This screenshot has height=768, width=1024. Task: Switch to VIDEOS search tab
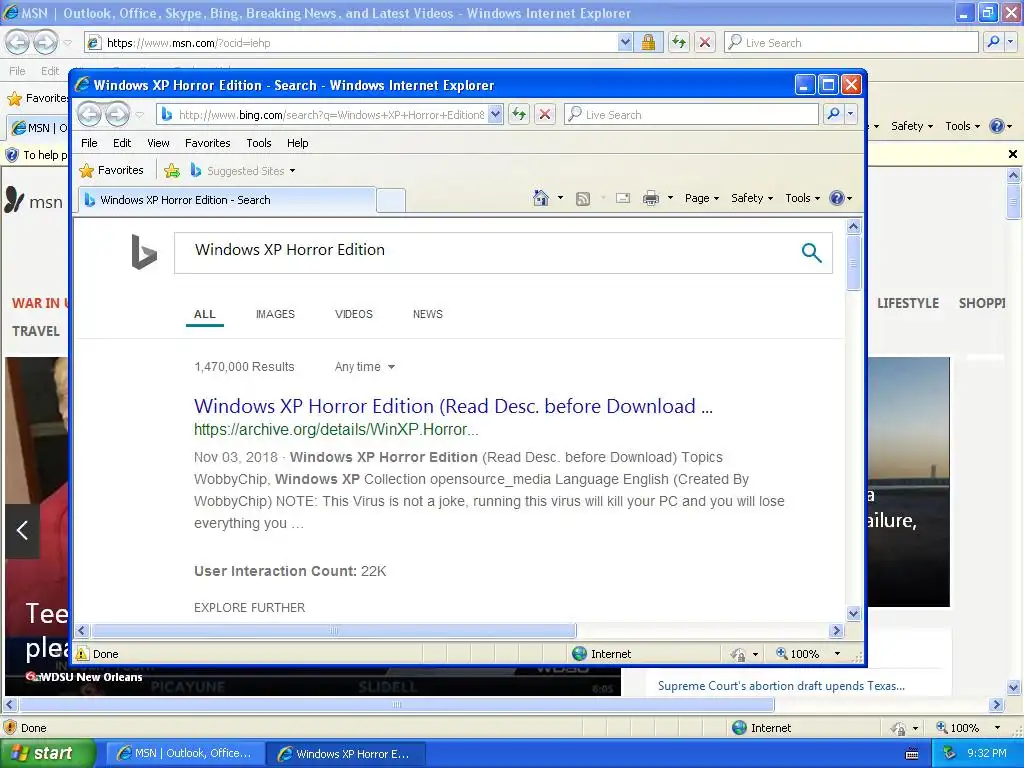(353, 314)
